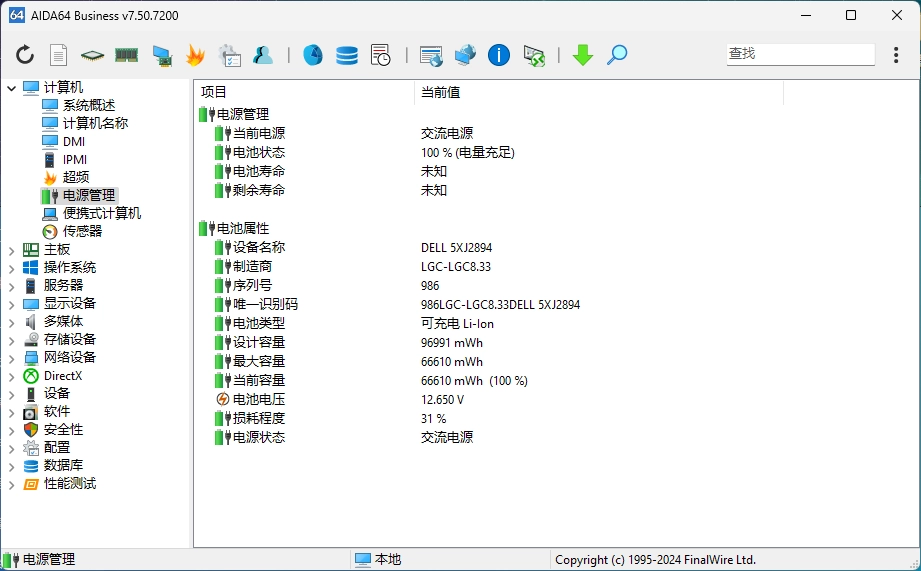Collapse the 计算机 tree node
This screenshot has width=921, height=571.
[x=11, y=88]
